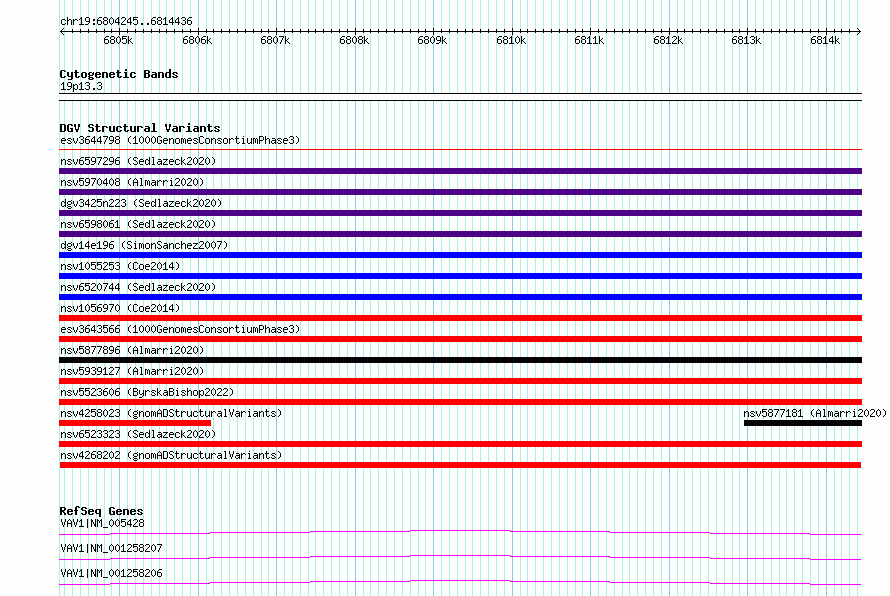
Task: Open the nsv1056970 (Coe2014) label
Action: [x=120, y=308]
